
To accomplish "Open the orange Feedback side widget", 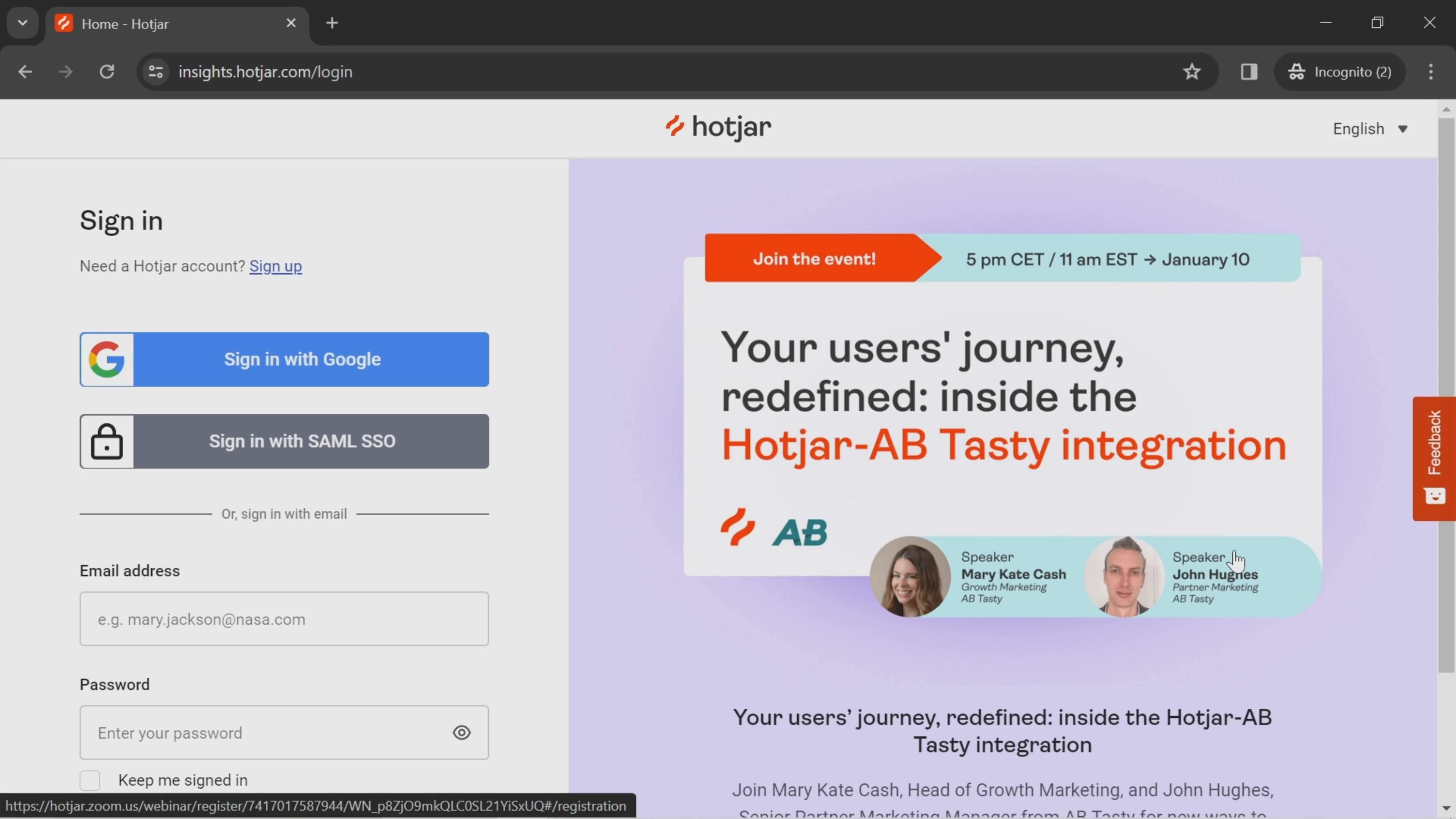I will coord(1433,458).
